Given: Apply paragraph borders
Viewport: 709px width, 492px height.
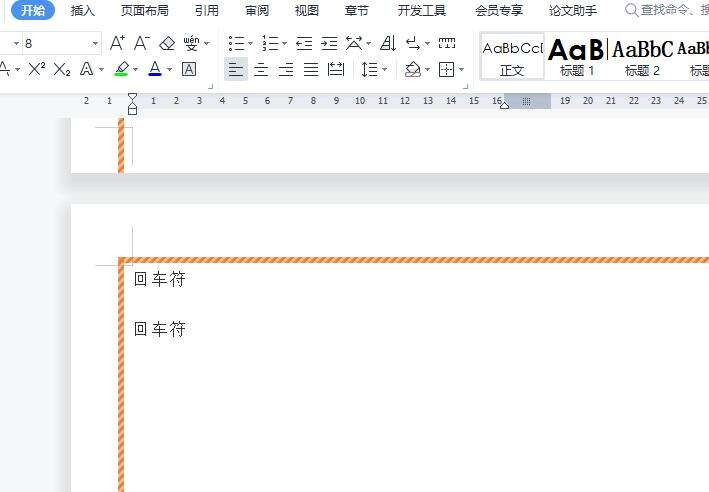Looking at the screenshot, I should click(x=446, y=69).
